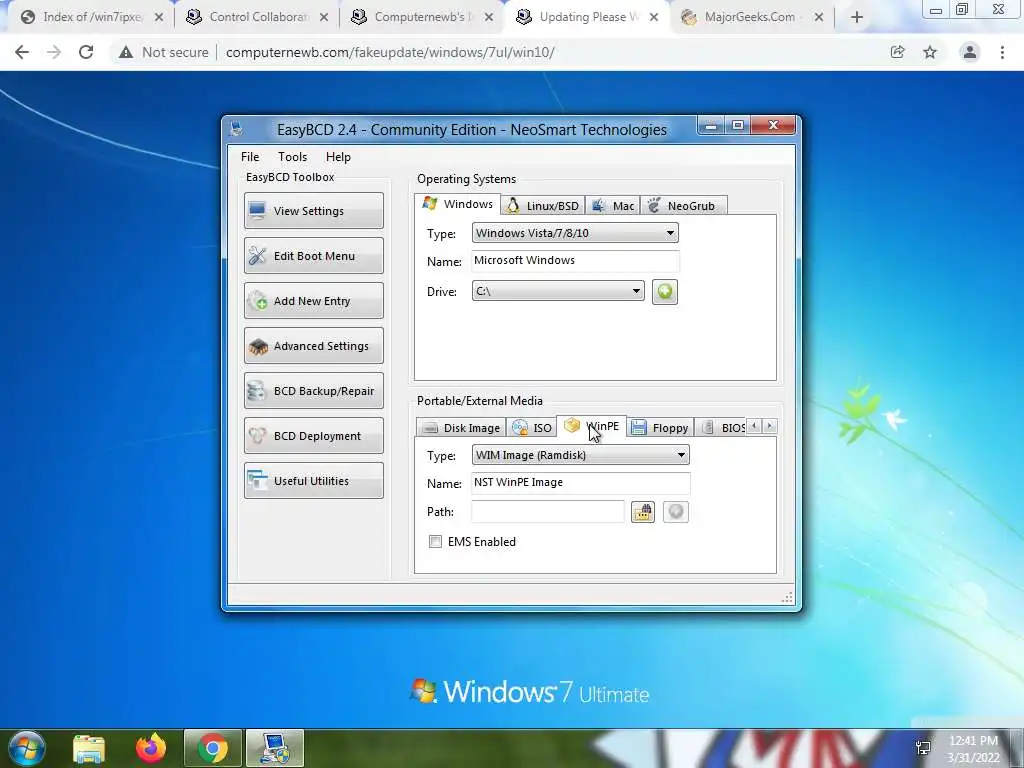This screenshot has height=768, width=1024.
Task: Launch Firefox from the taskbar
Action: [x=151, y=748]
